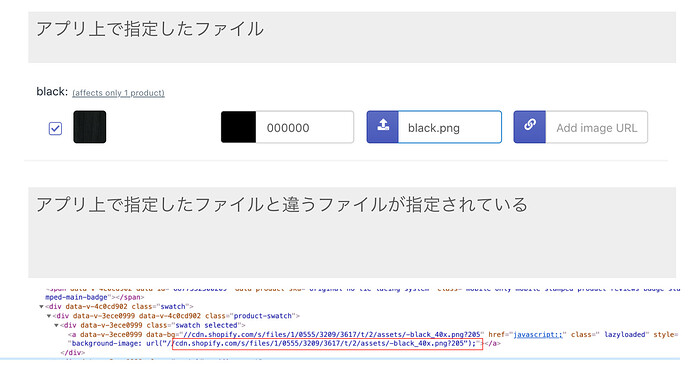Select the background-image url line
The width and height of the screenshot is (690, 379).
coord(284,343)
